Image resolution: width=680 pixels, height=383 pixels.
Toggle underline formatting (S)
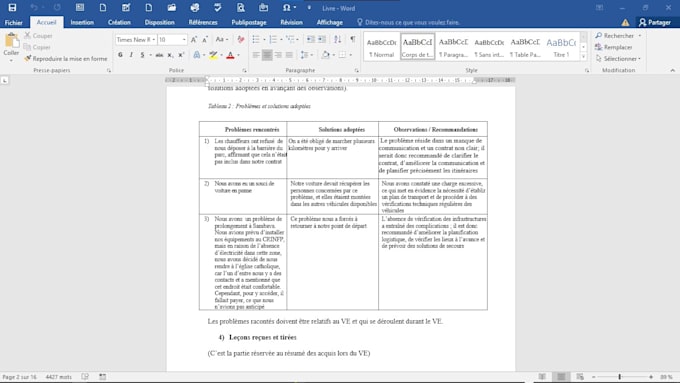point(142,55)
